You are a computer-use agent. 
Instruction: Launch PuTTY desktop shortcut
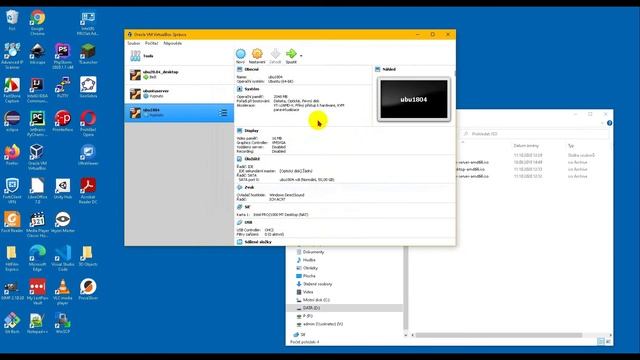click(62, 87)
